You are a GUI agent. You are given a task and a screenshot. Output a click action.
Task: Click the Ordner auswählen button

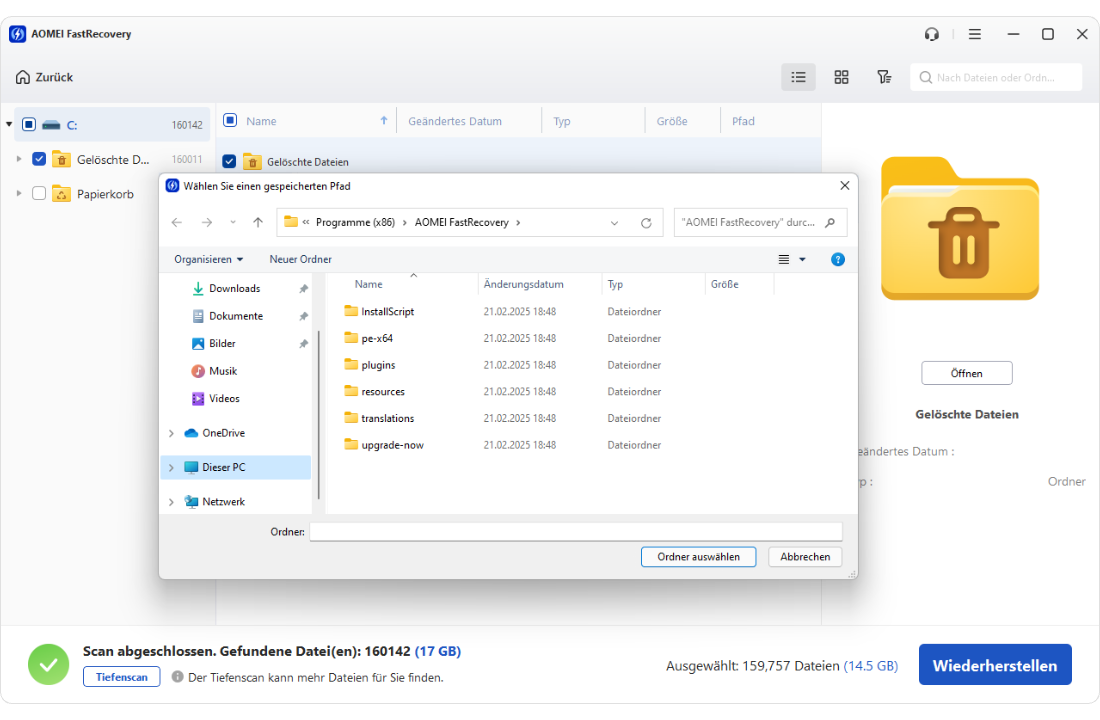pos(698,557)
